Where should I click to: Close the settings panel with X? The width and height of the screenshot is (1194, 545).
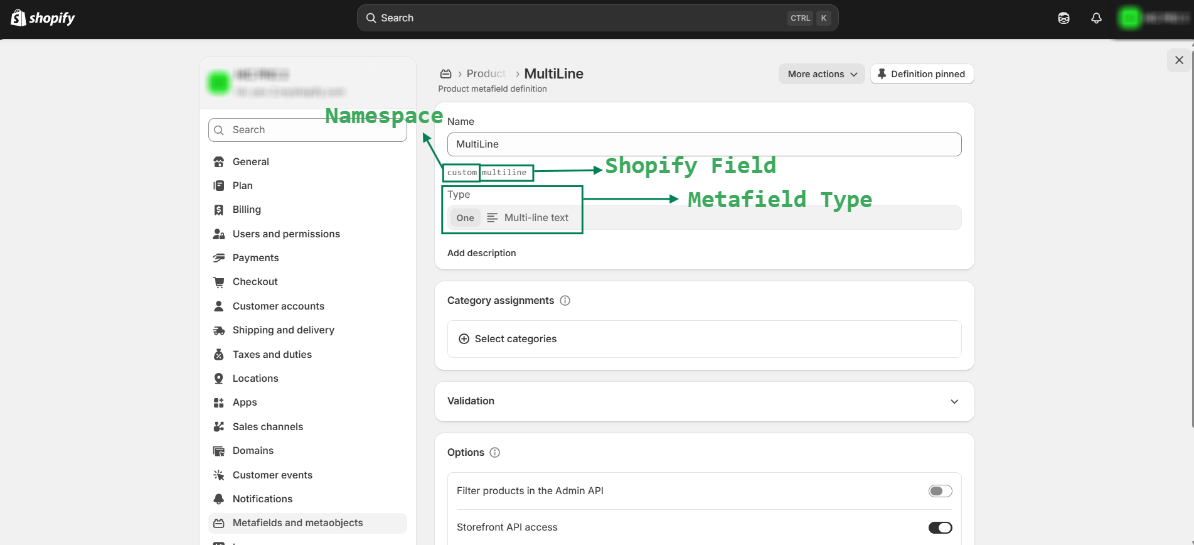pos(1179,61)
